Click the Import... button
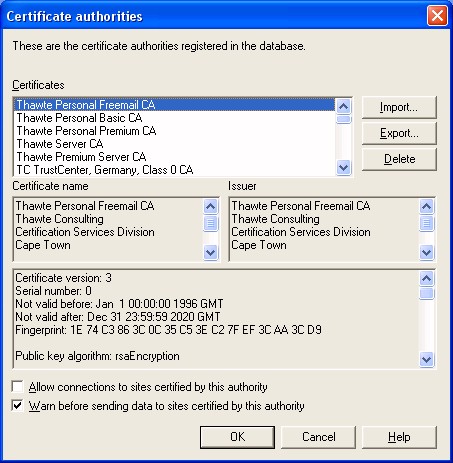This screenshot has width=453, height=463. click(x=399, y=107)
